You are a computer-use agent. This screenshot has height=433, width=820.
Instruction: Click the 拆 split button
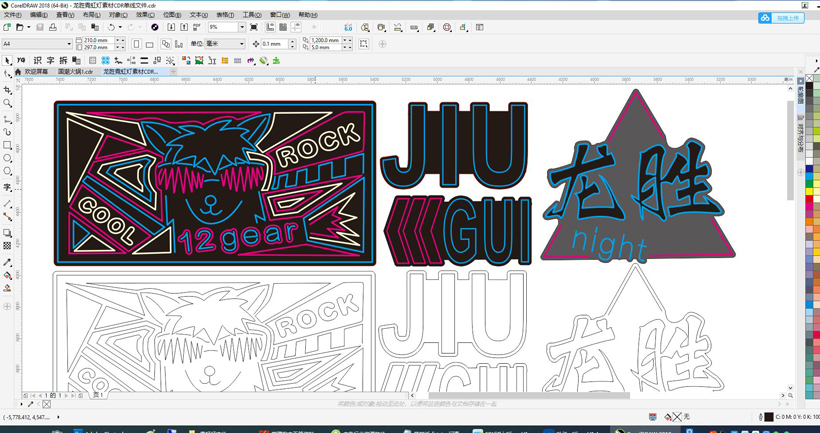tap(63, 60)
